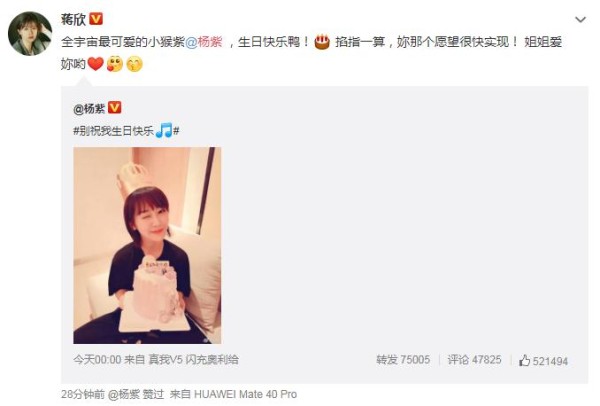Open the #别祝我生日快乐# hashtag topic

point(126,131)
